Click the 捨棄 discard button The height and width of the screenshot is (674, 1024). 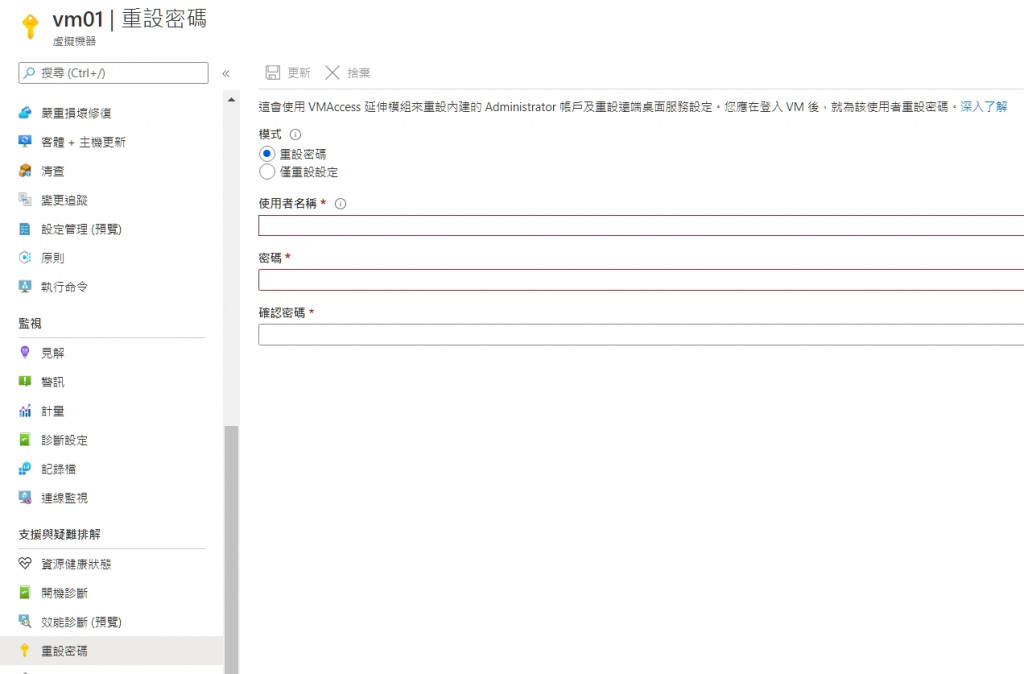(x=348, y=72)
